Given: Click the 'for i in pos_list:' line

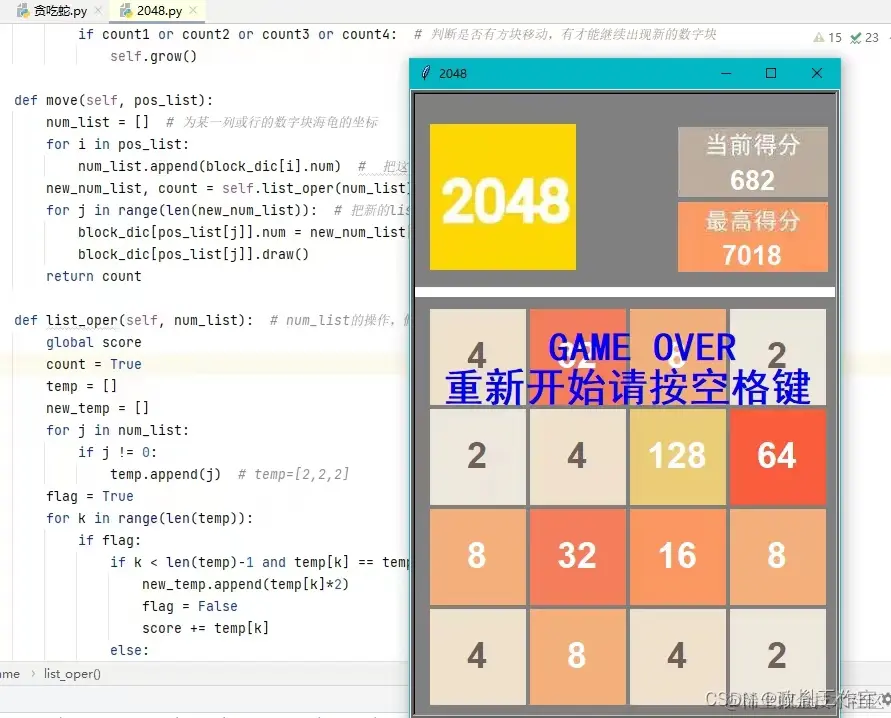Looking at the screenshot, I should (118, 144).
